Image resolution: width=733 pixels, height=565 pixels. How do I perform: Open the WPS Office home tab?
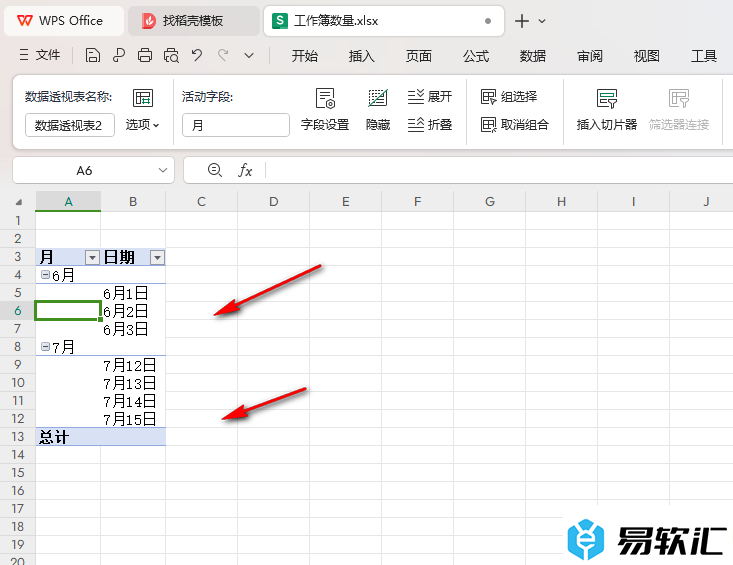click(64, 21)
